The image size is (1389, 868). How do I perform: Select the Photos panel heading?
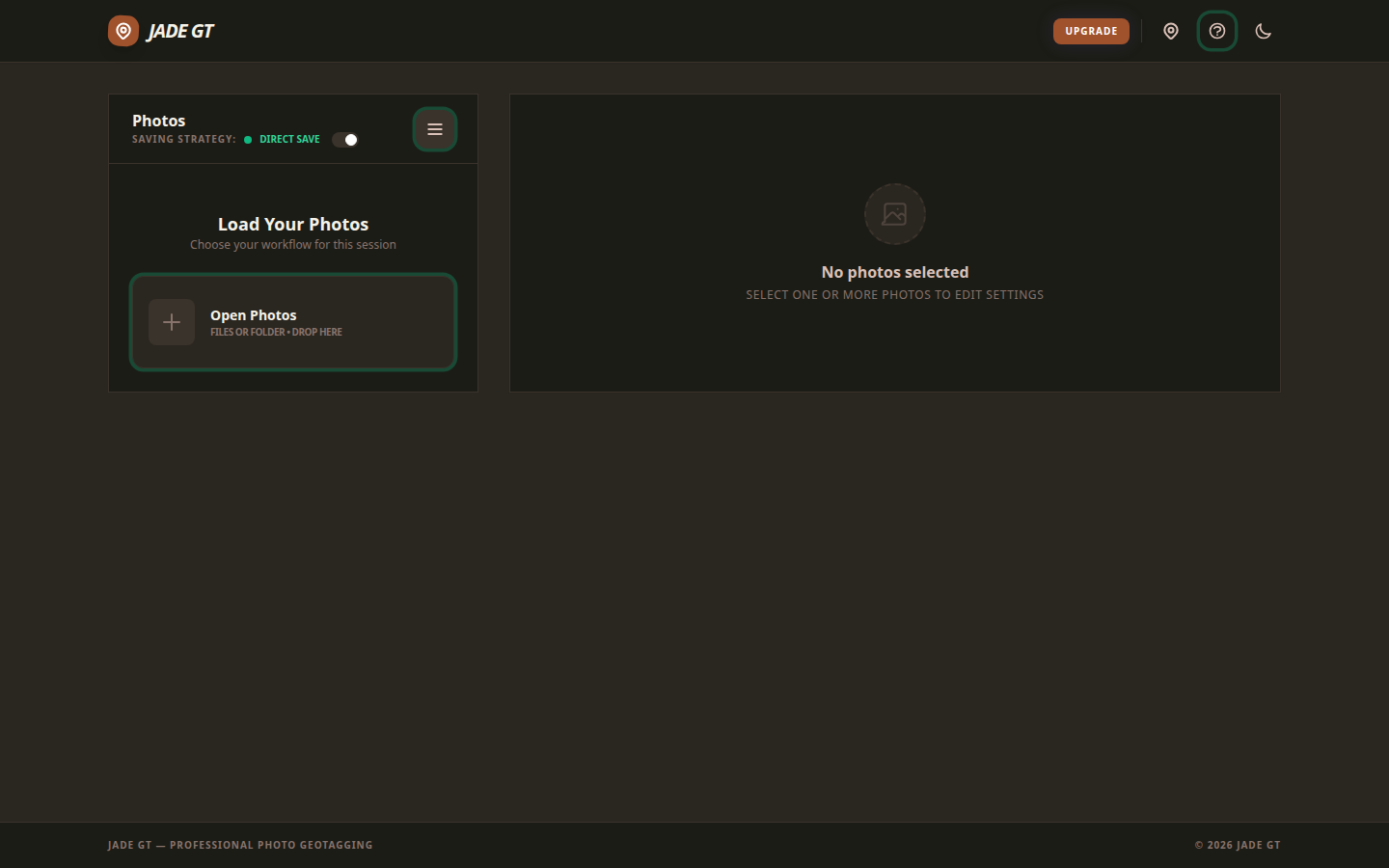[158, 121]
